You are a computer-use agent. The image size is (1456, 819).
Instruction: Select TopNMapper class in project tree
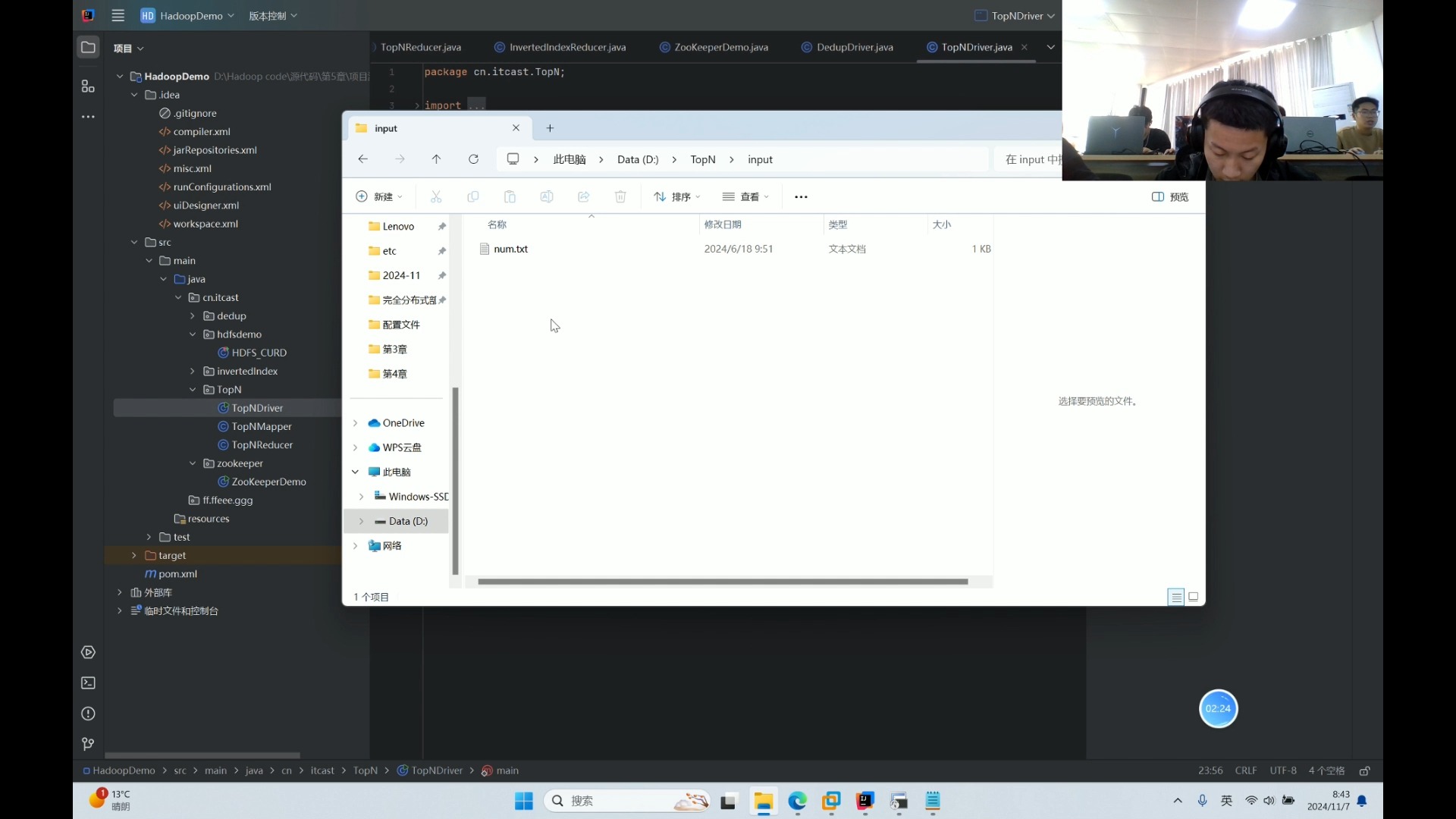261,425
